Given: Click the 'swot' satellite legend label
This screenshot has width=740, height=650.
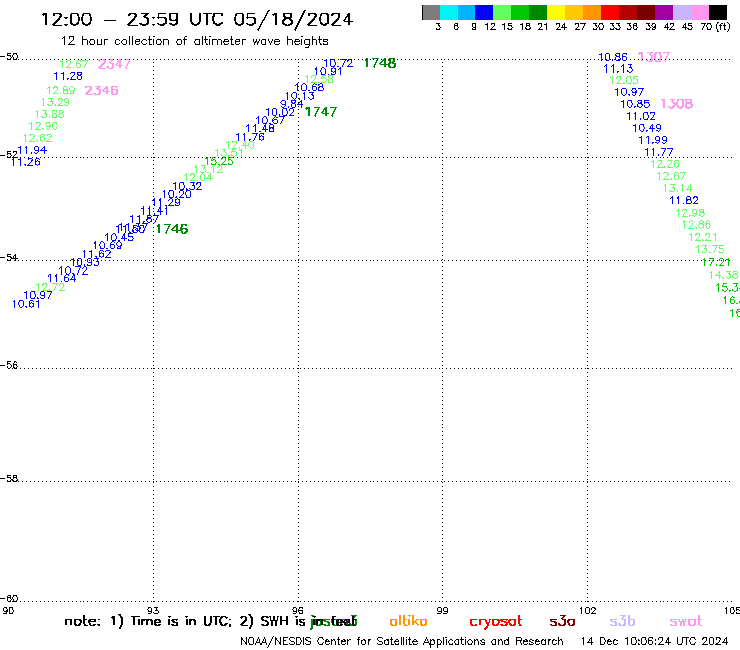Looking at the screenshot, I should (x=686, y=622).
